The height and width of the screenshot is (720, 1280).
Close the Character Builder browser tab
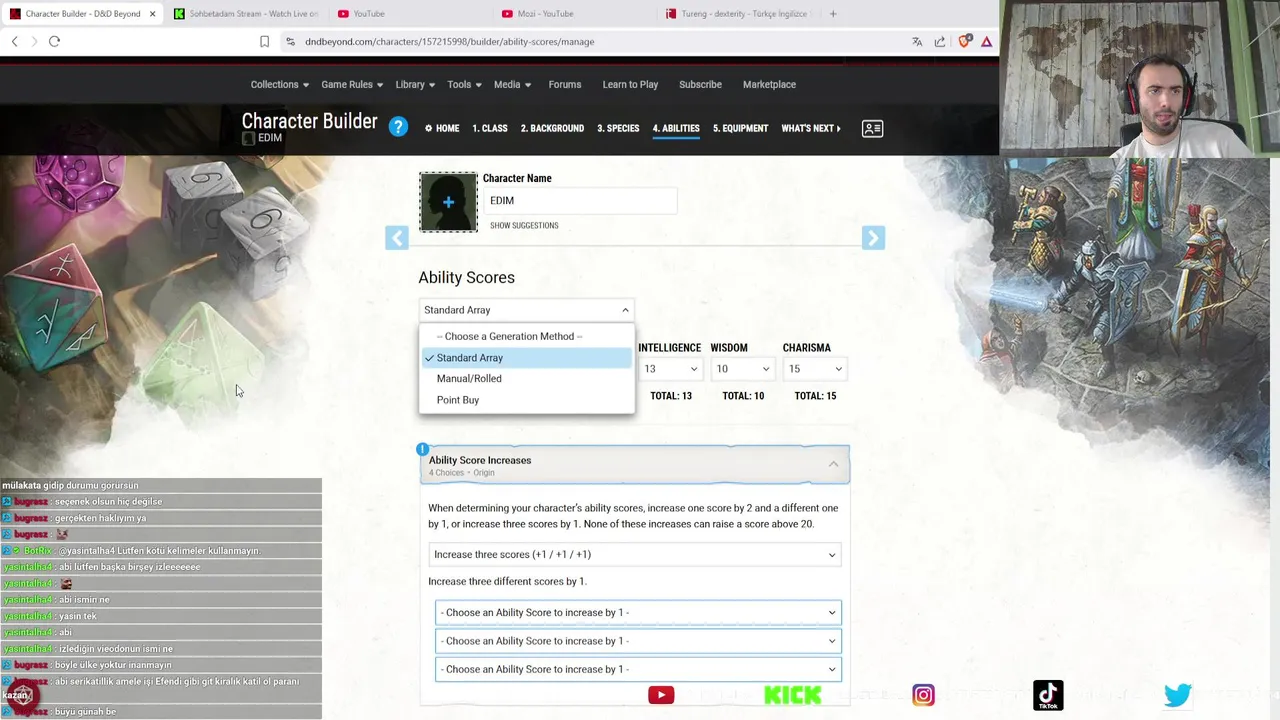[152, 14]
